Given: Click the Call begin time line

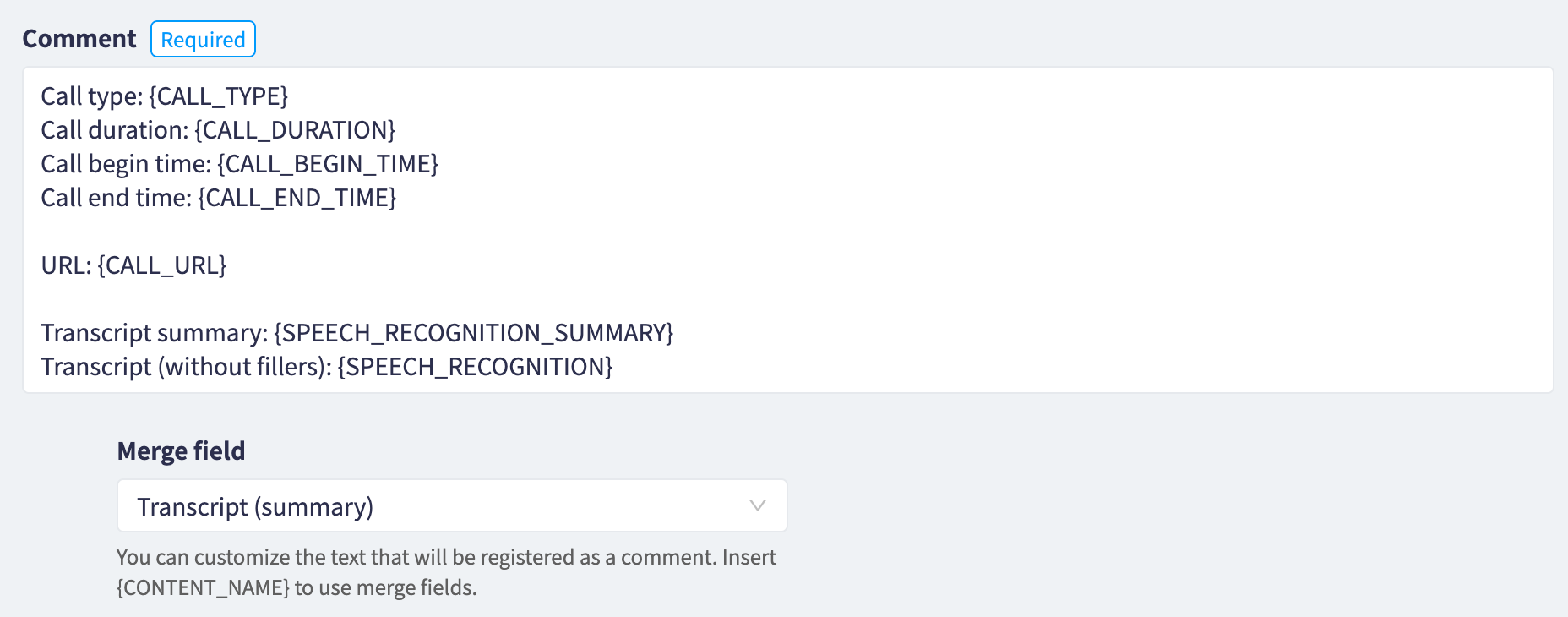Looking at the screenshot, I should coord(125,164).
